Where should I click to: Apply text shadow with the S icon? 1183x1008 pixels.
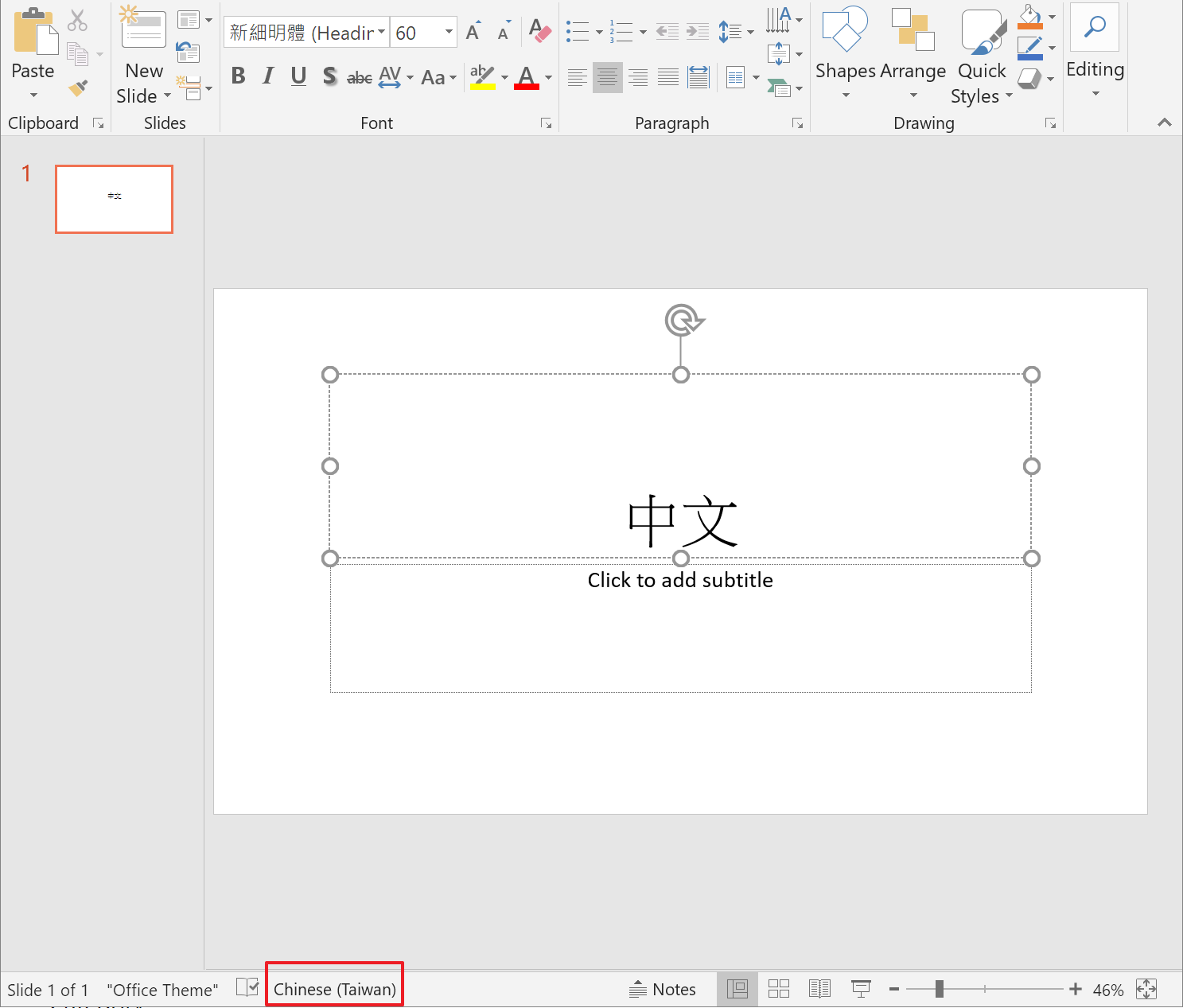(329, 76)
